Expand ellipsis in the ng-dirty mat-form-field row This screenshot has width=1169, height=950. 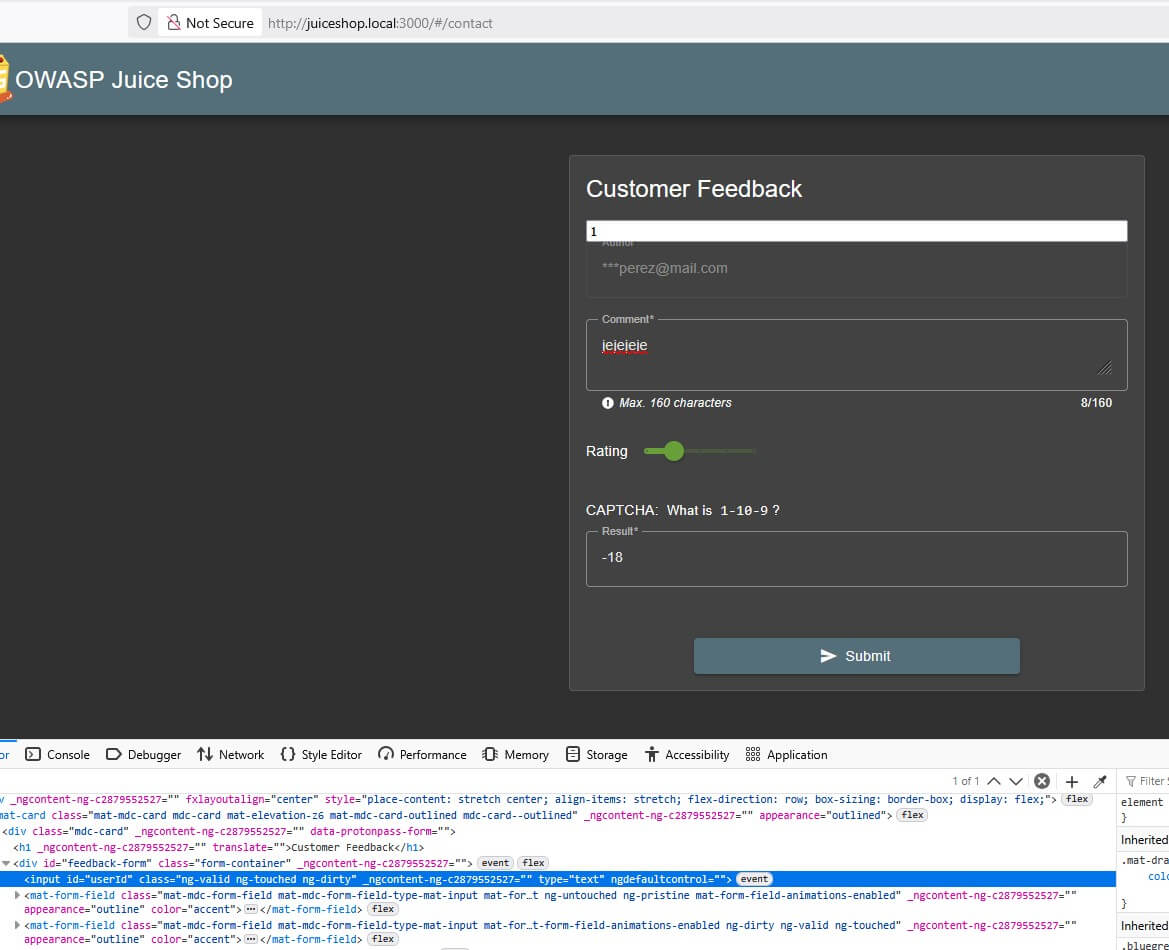[x=250, y=939]
